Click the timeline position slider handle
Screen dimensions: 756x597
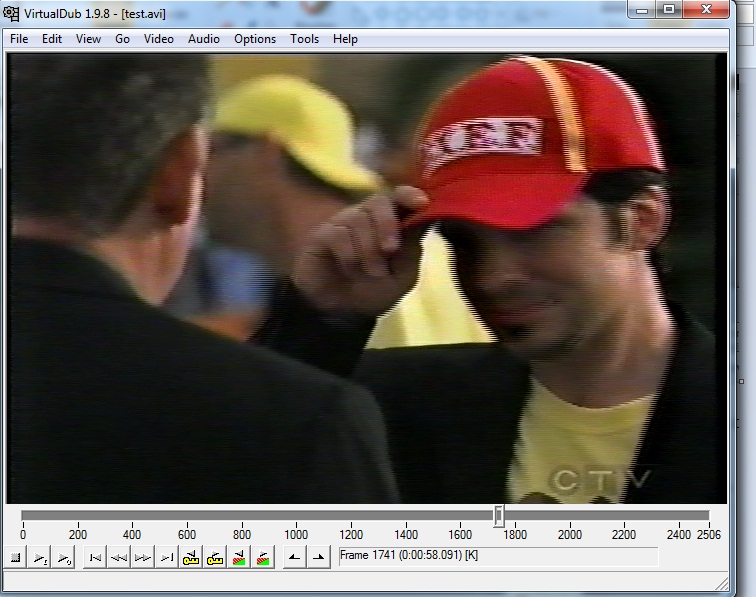[499, 516]
